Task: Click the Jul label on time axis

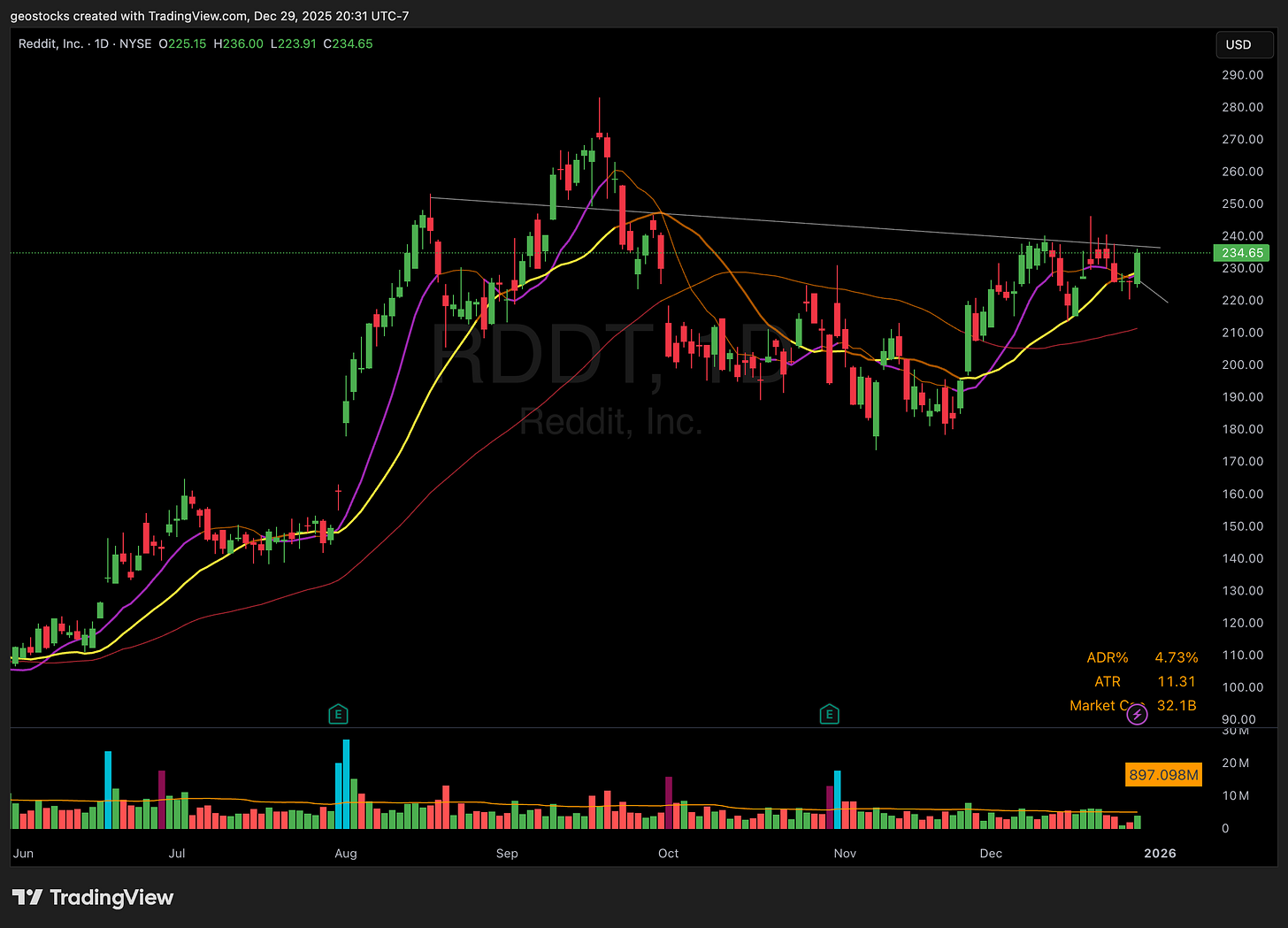Action: click(x=177, y=854)
